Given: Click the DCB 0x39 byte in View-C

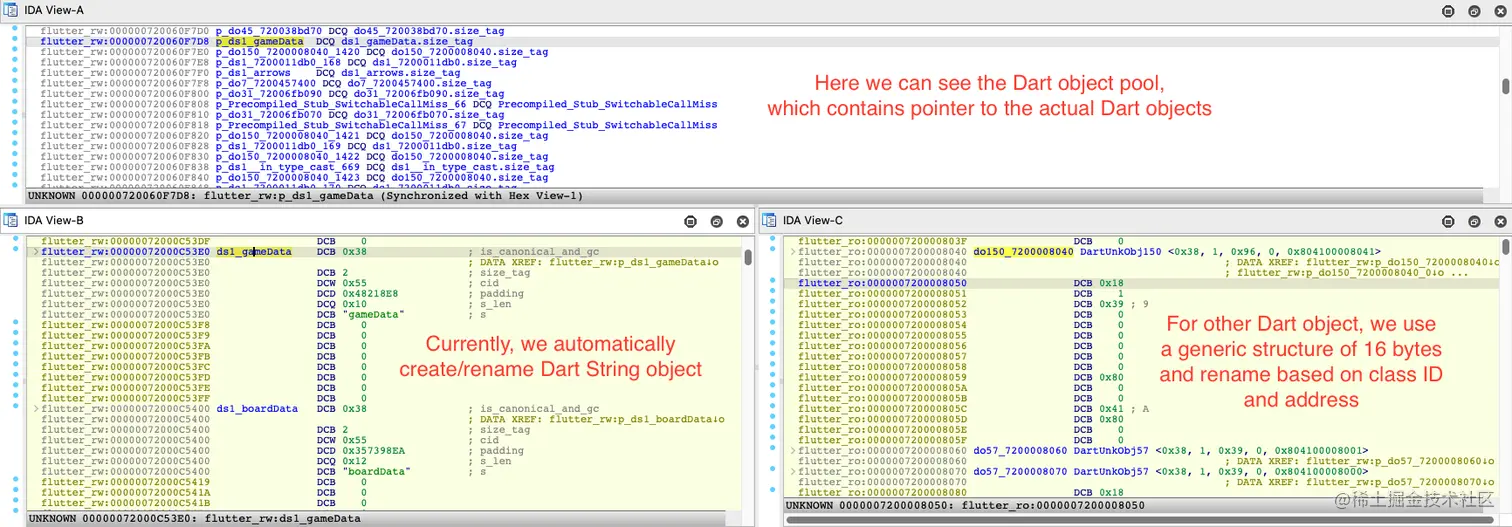Looking at the screenshot, I should [x=1111, y=304].
